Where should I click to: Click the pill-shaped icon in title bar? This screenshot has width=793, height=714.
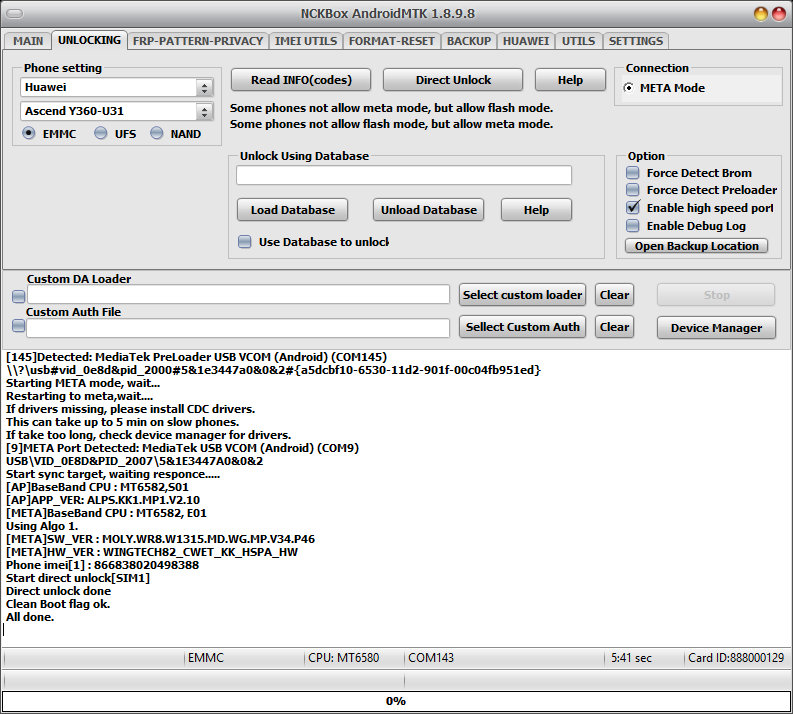(14, 13)
